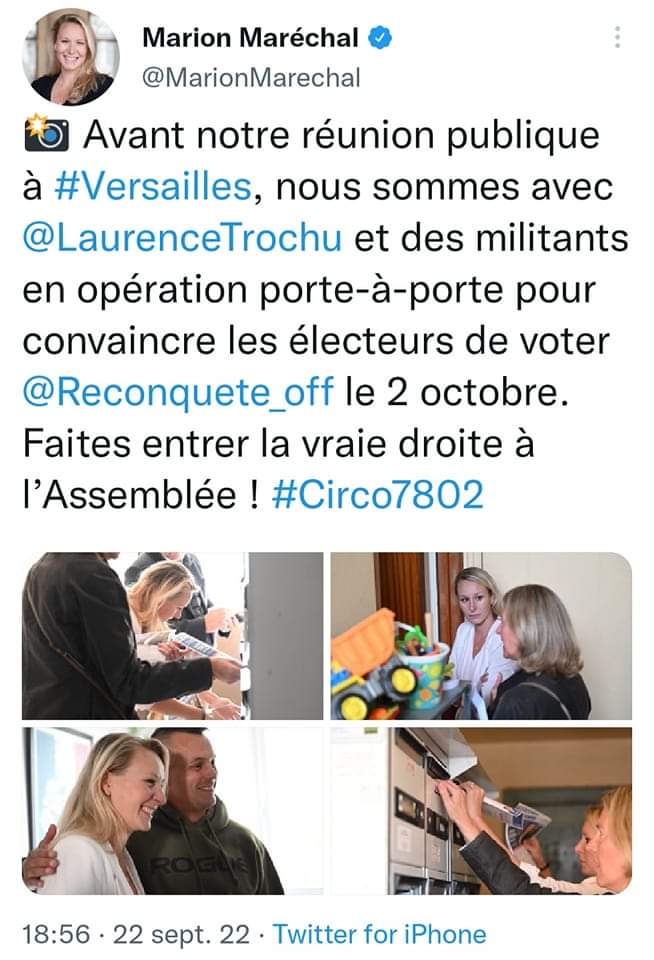Click the Marion Maréchal display name

(x=250, y=38)
